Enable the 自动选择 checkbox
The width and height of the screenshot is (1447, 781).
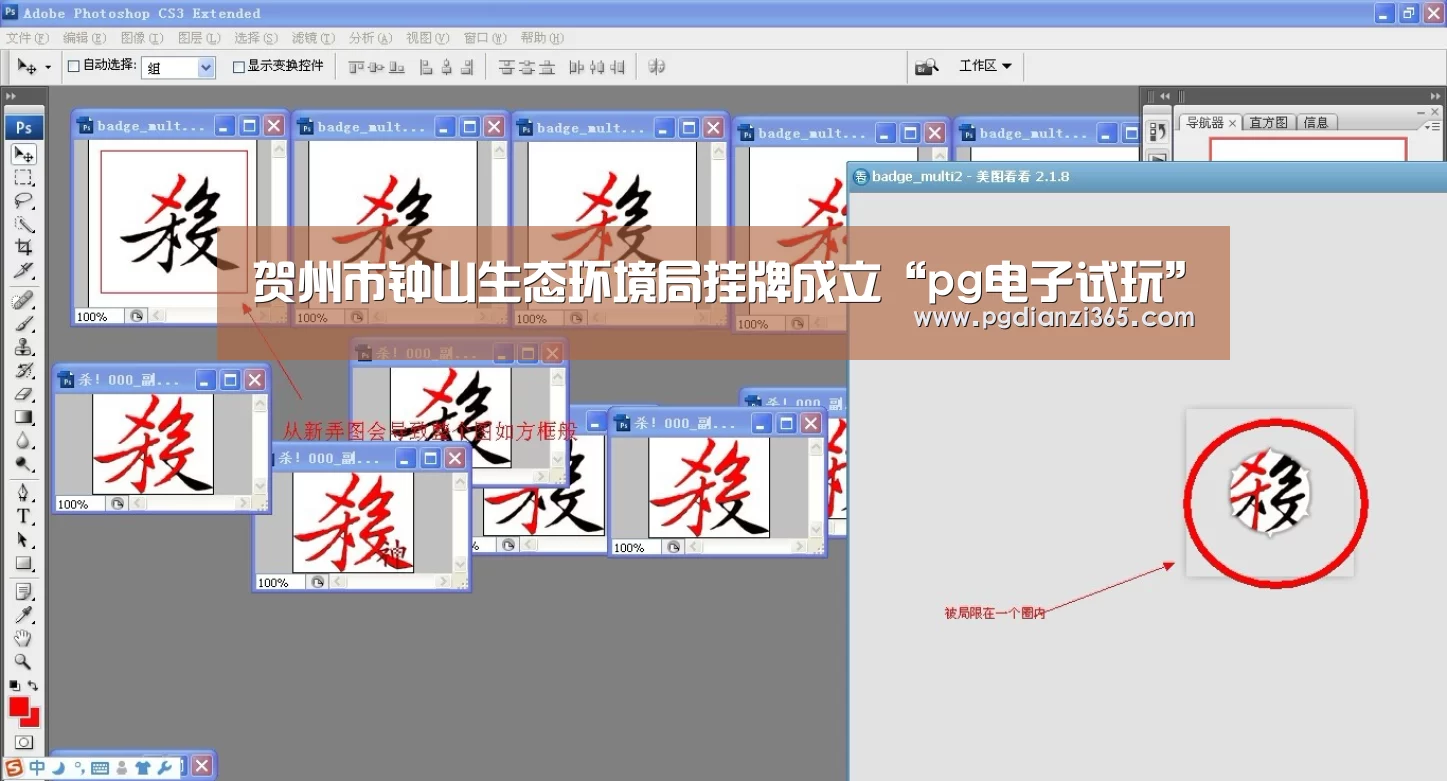[73, 66]
